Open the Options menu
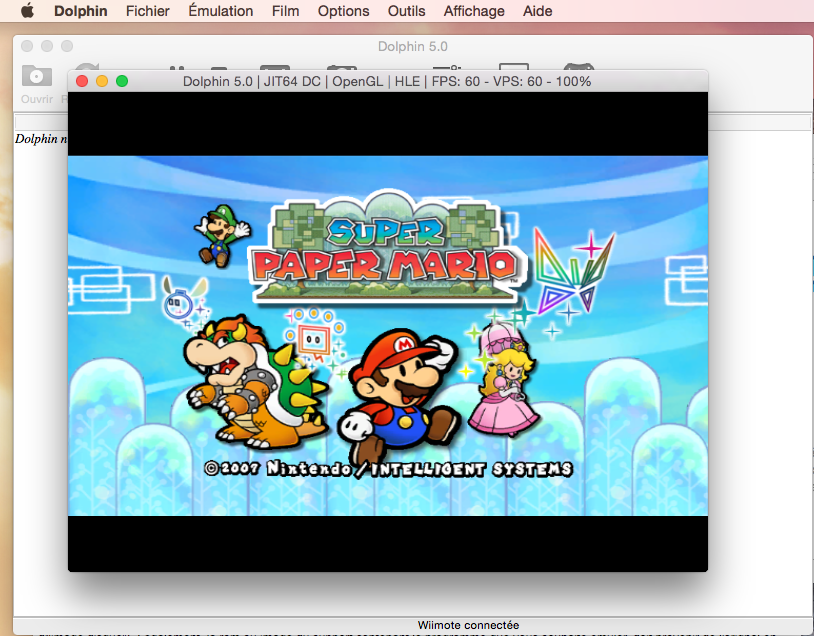Image resolution: width=814 pixels, height=636 pixels. (x=343, y=11)
